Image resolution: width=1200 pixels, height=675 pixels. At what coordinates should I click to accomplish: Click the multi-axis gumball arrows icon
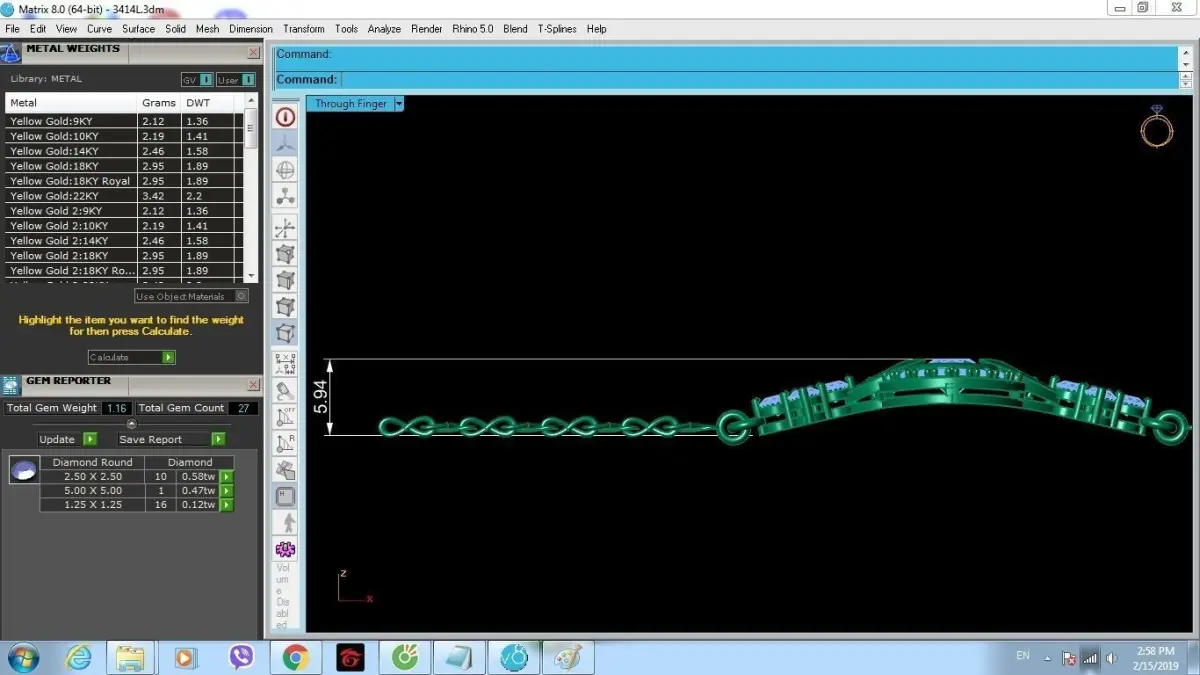pyautogui.click(x=285, y=228)
